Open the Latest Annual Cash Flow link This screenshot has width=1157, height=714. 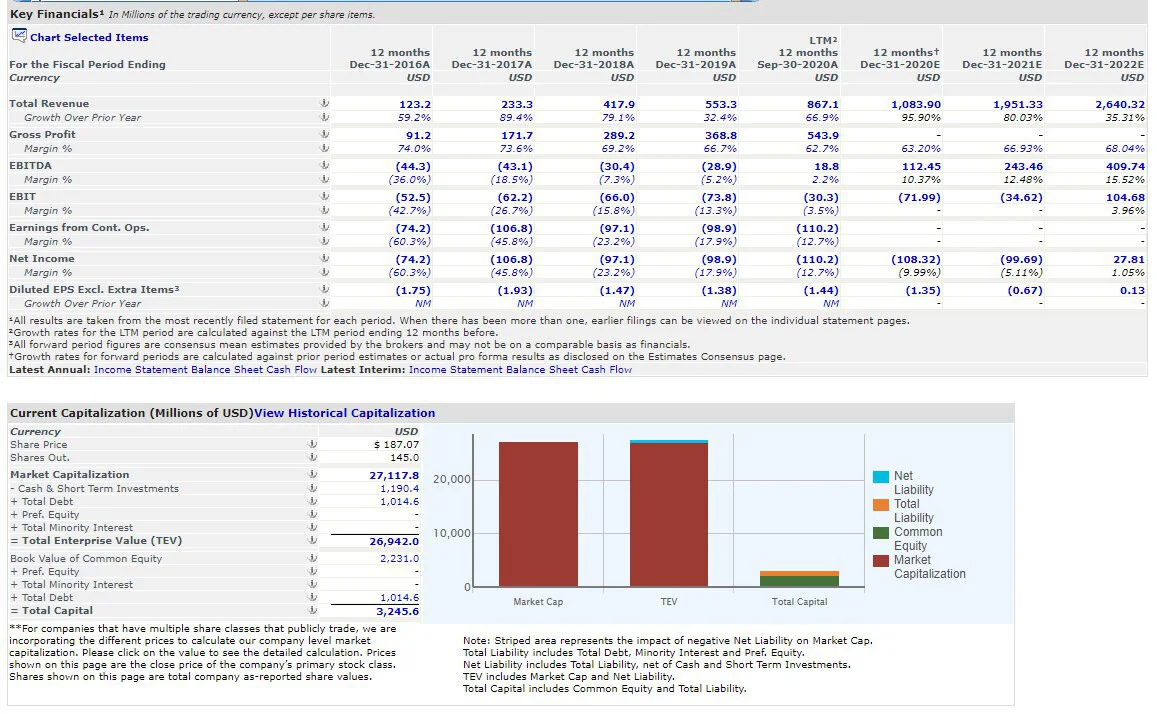(291, 370)
